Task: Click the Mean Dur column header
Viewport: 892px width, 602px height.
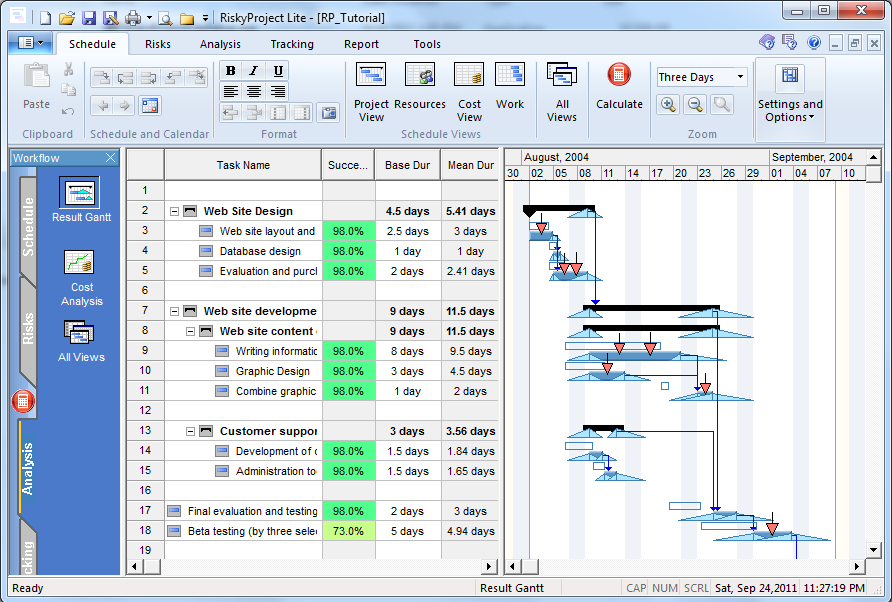Action: tap(470, 165)
